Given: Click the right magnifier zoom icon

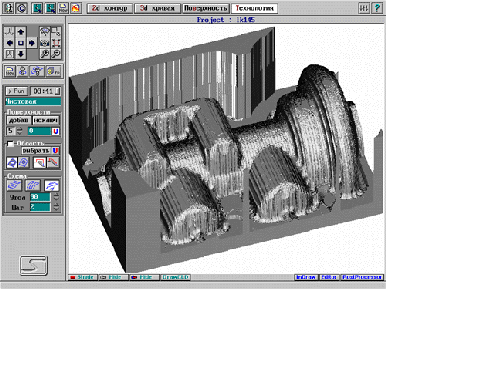Looking at the screenshot, I should tap(56, 54).
